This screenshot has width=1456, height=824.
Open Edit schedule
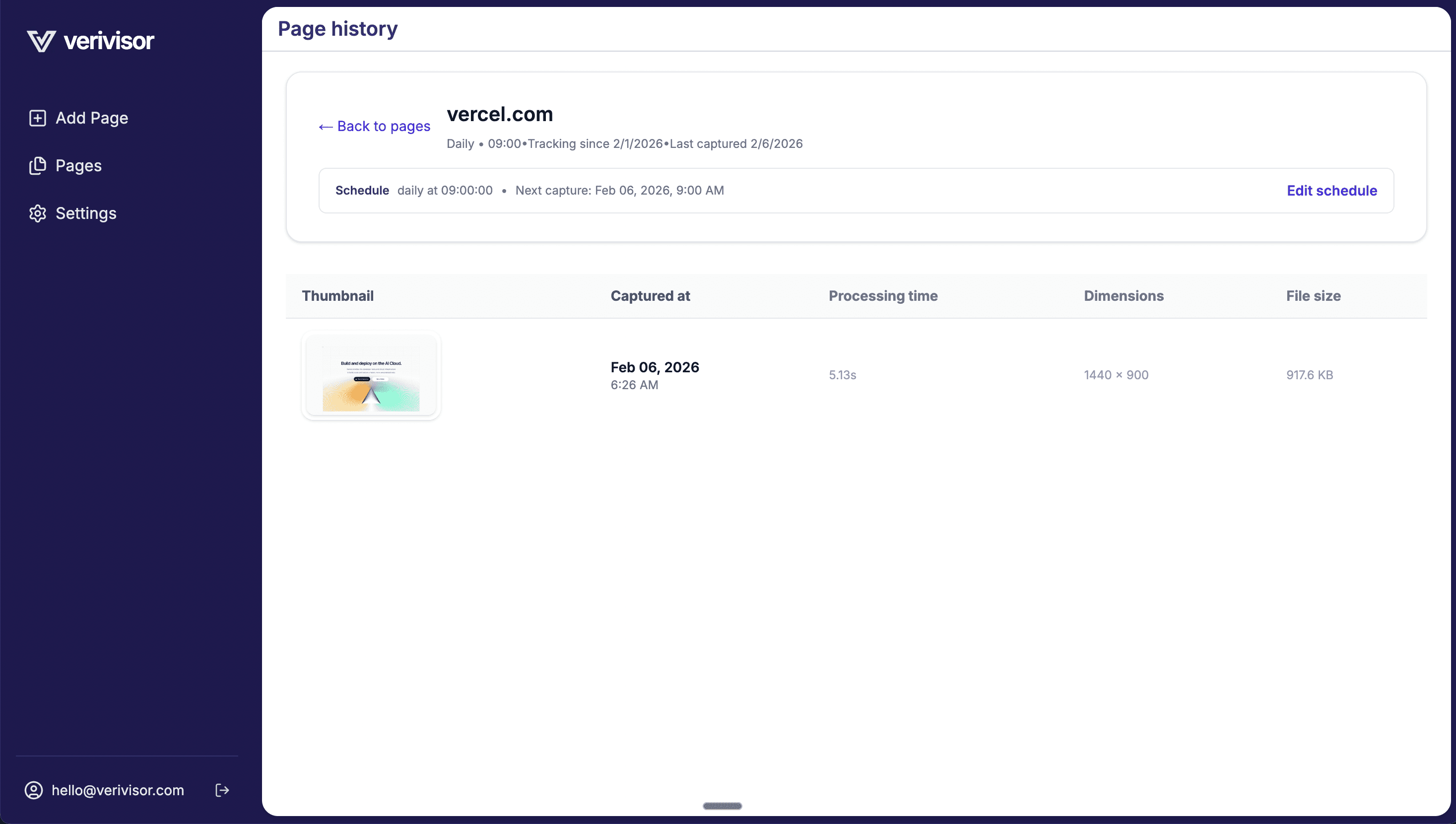(x=1331, y=190)
